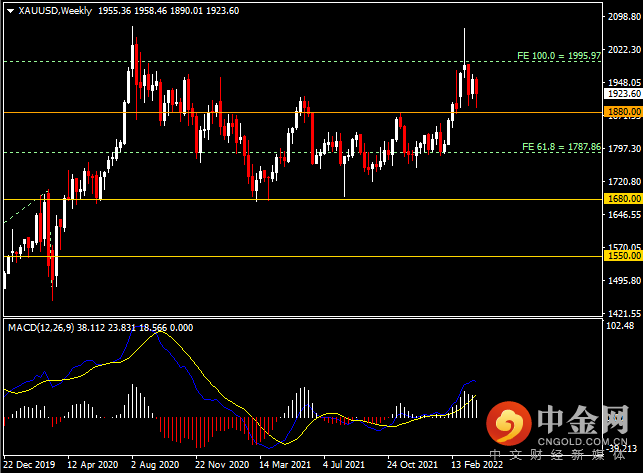Image resolution: width=643 pixels, height=473 pixels.
Task: Click the 22 Dec 2019 date label
Action: (x=29, y=464)
